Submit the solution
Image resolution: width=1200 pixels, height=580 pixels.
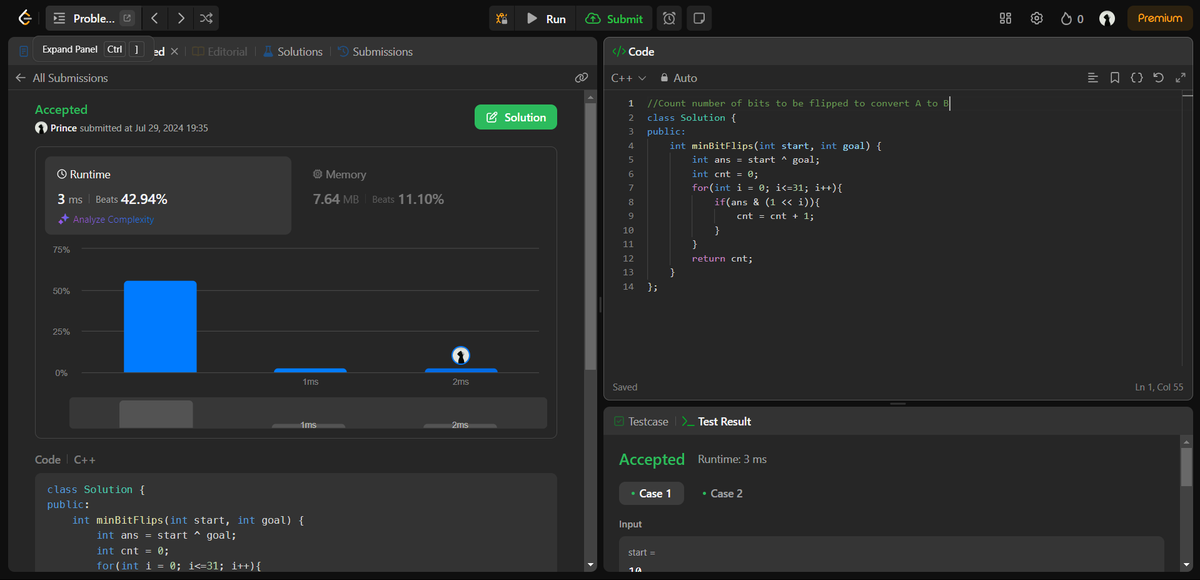click(x=614, y=18)
